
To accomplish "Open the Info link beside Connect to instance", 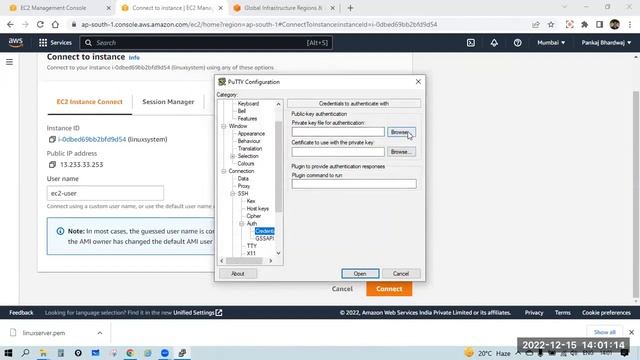I will click(x=134, y=58).
